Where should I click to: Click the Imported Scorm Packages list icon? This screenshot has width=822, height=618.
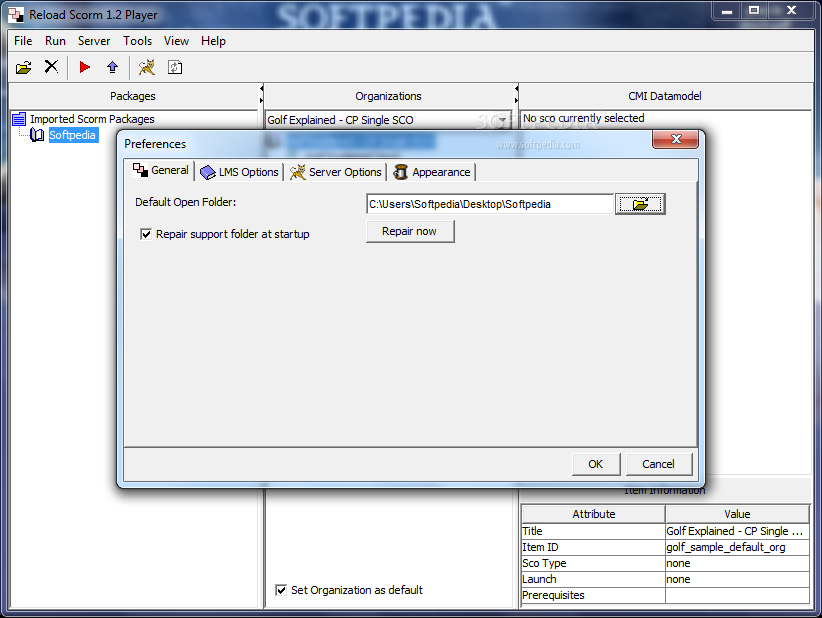pos(19,119)
